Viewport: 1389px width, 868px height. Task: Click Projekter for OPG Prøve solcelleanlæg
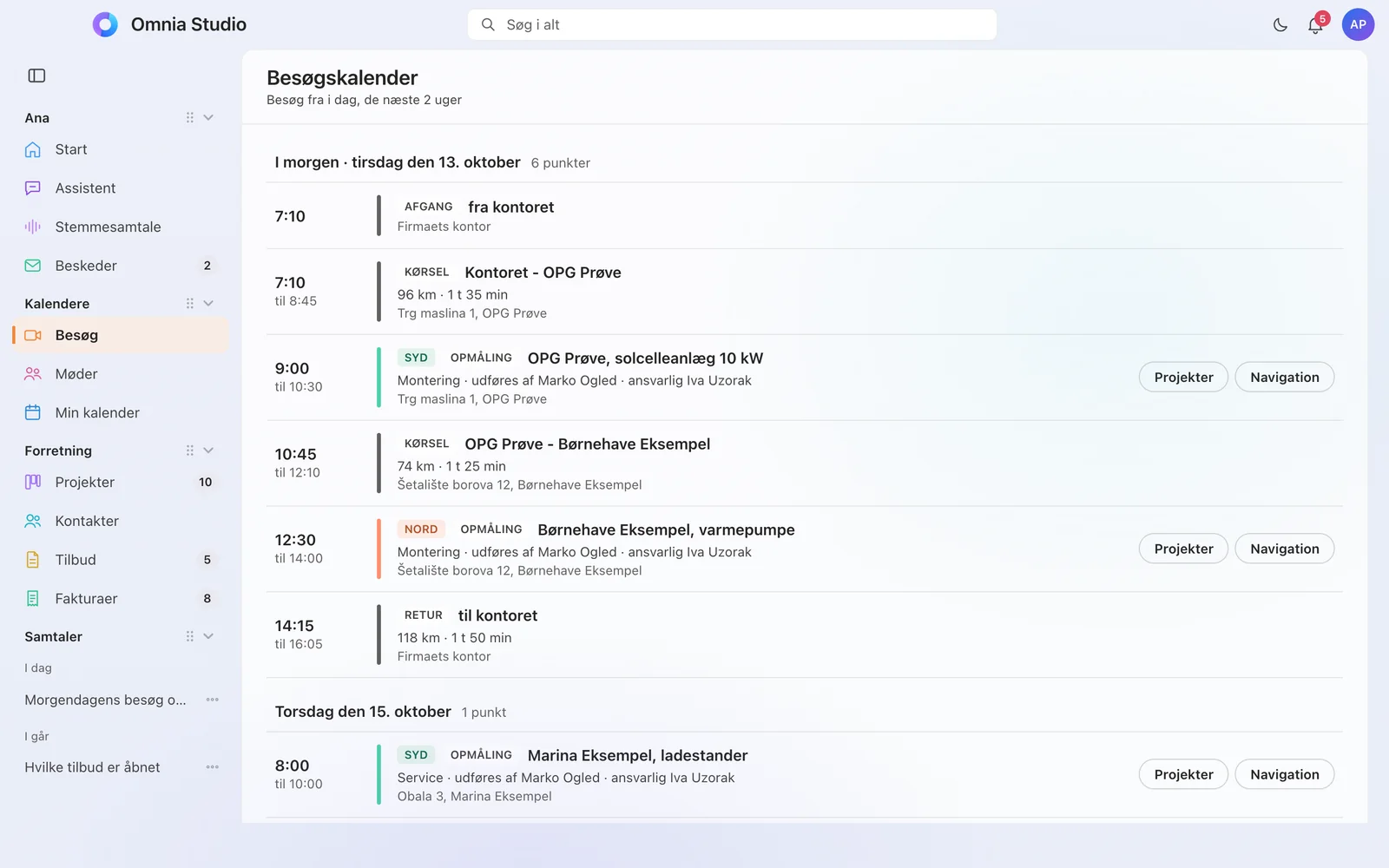click(x=1183, y=377)
